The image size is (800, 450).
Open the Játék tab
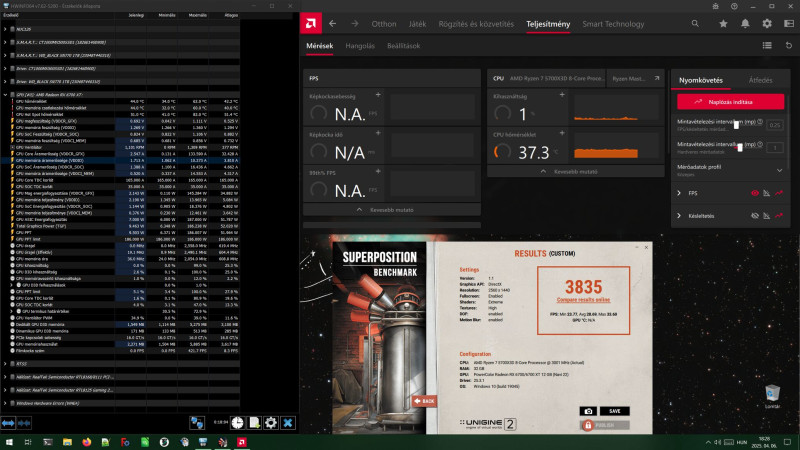point(417,24)
